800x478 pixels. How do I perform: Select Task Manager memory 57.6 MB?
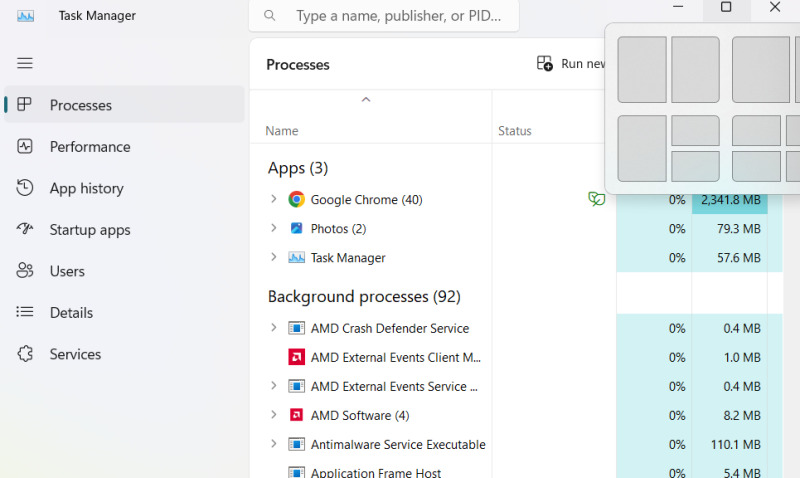(730, 258)
